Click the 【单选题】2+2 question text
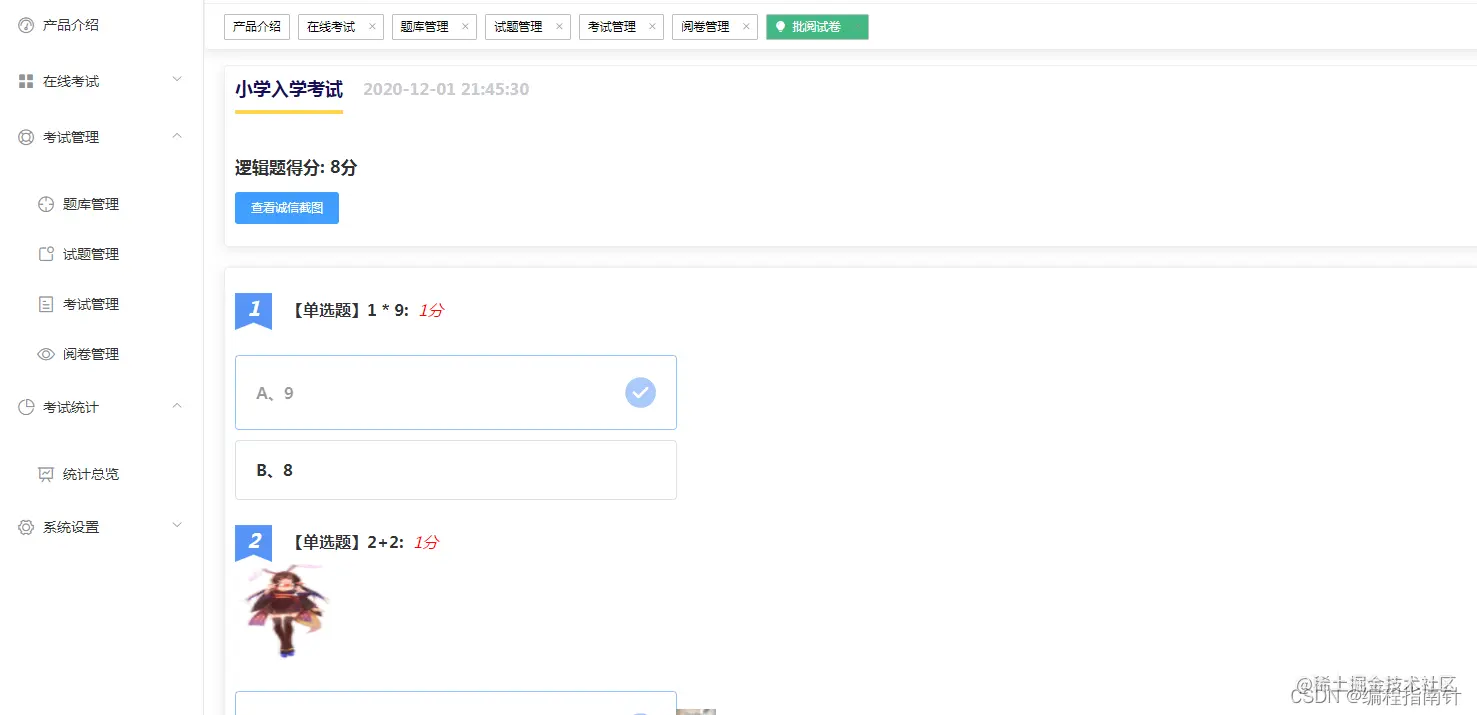Screen dimensions: 1477x715 click(x=346, y=542)
